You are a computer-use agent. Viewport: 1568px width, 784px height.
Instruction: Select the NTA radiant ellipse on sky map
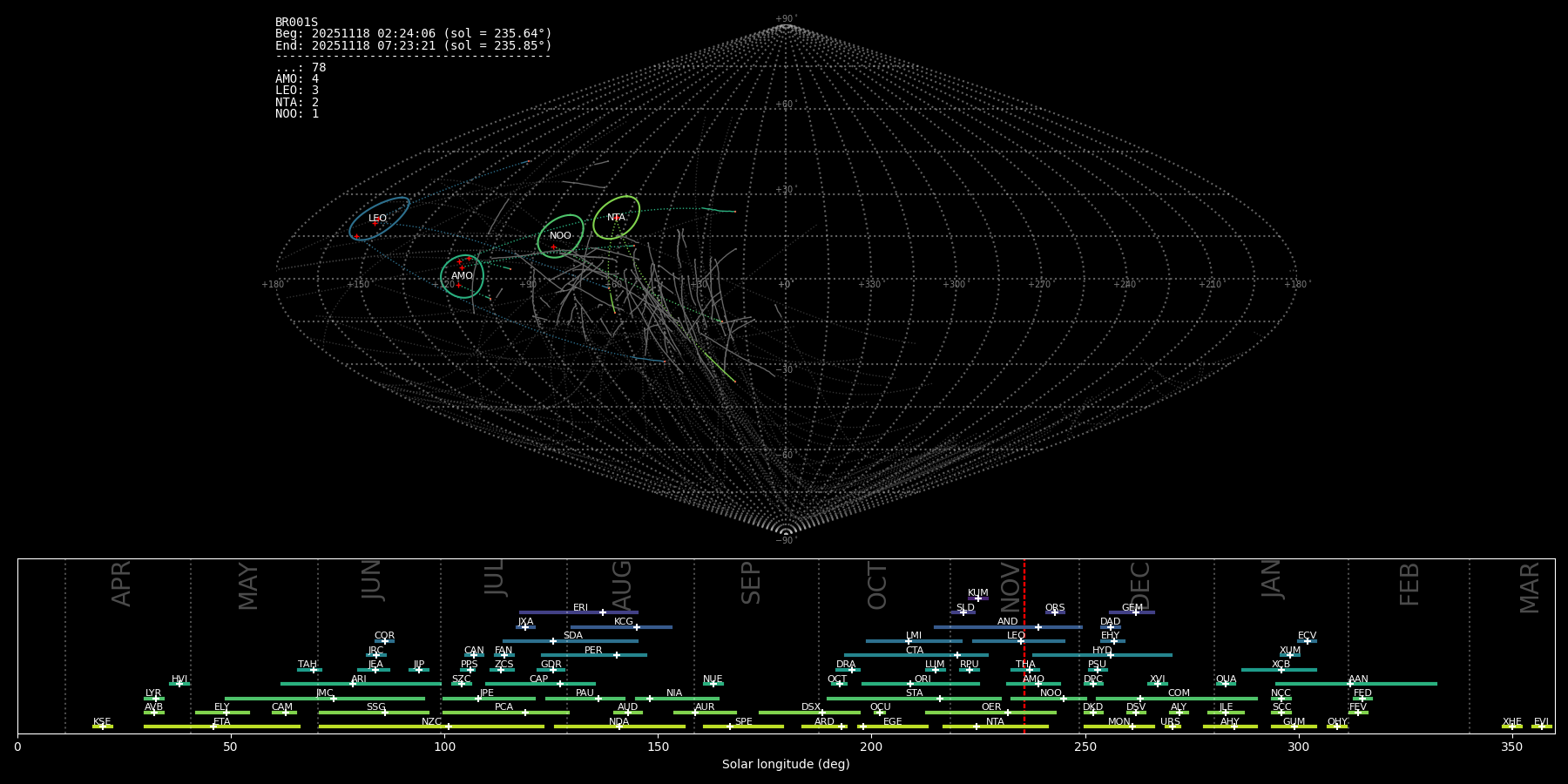(x=616, y=217)
